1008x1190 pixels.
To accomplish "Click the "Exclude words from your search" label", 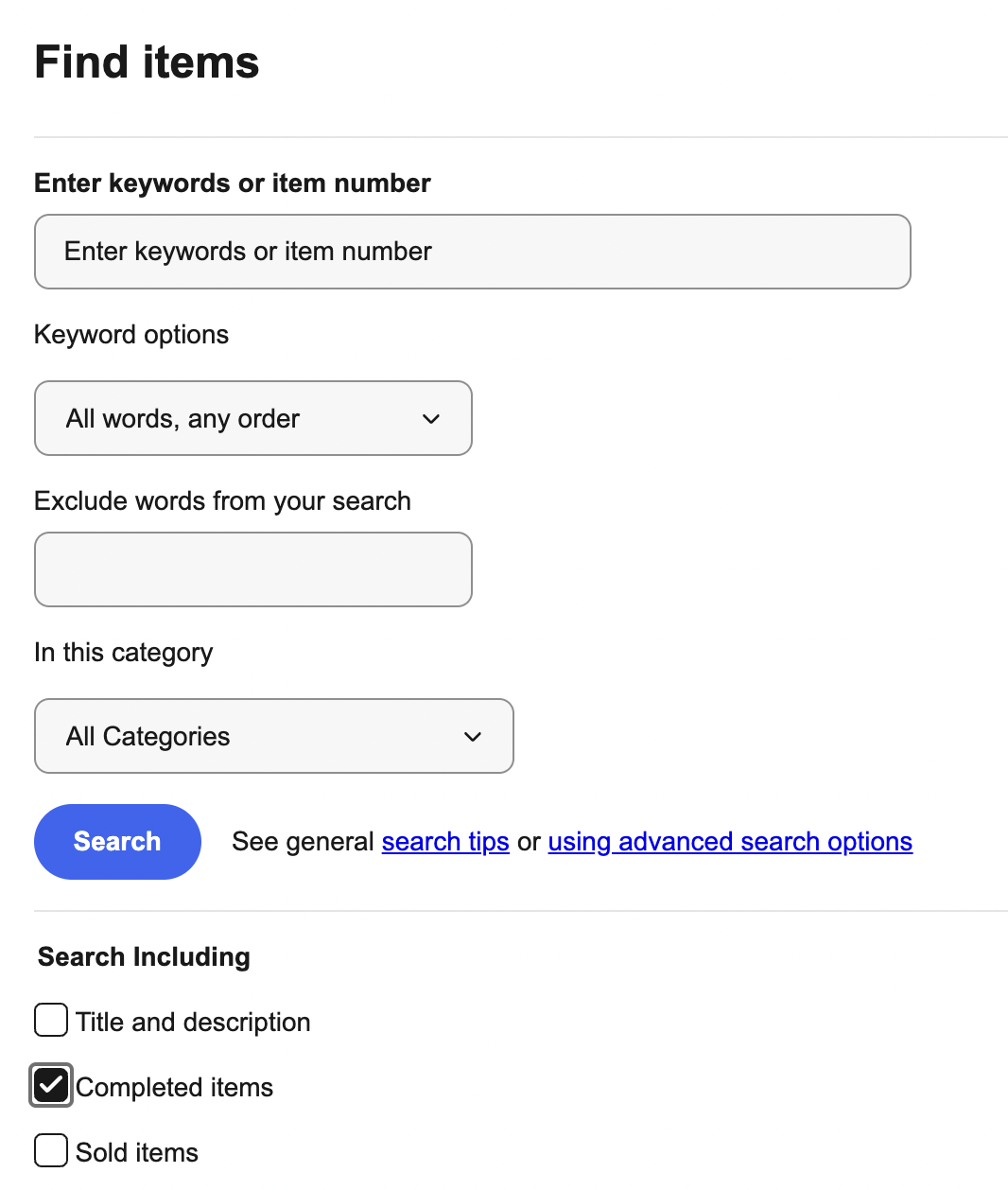I will pos(222,501).
